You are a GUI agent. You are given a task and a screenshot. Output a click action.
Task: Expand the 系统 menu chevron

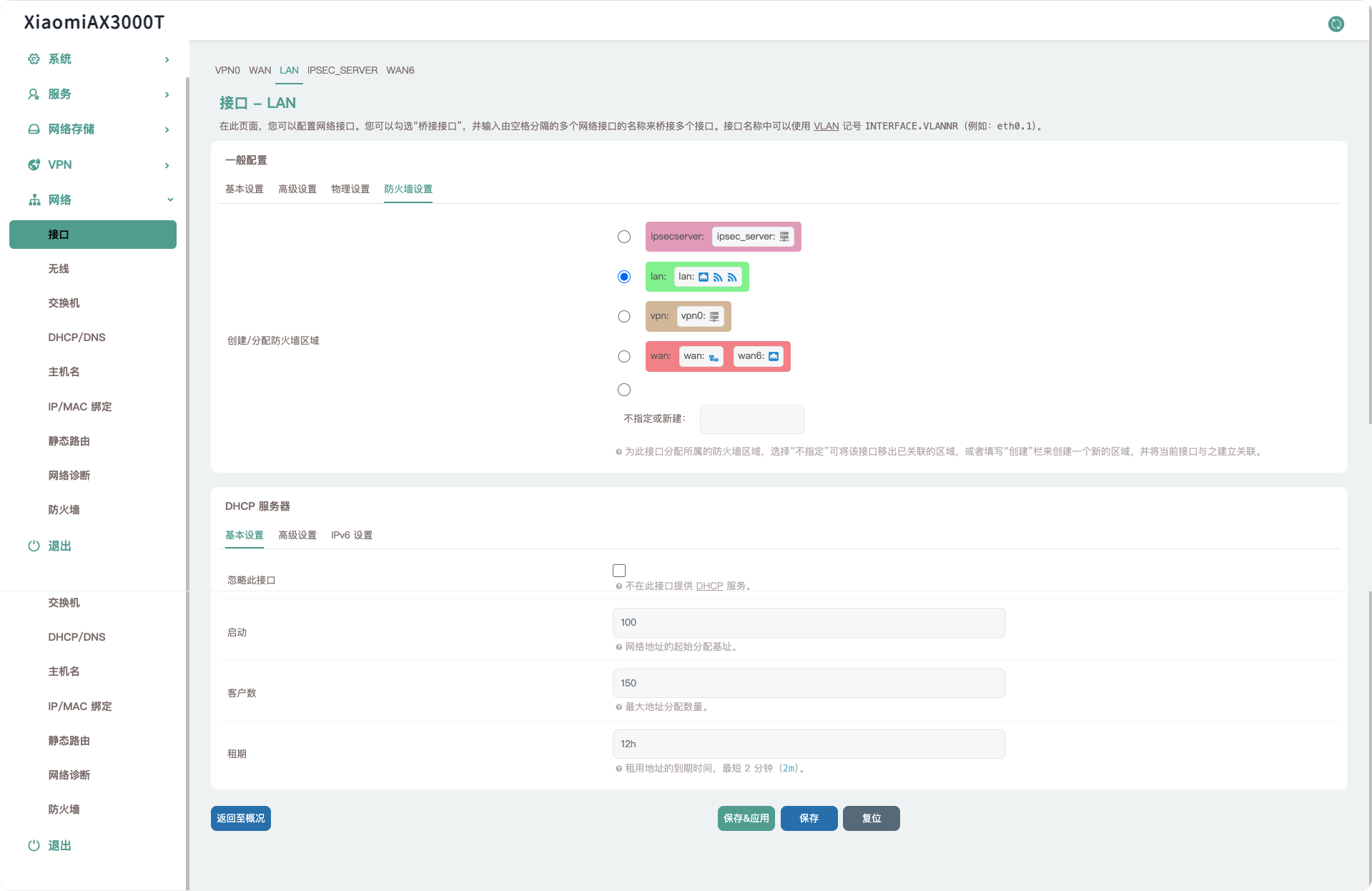coord(167,59)
